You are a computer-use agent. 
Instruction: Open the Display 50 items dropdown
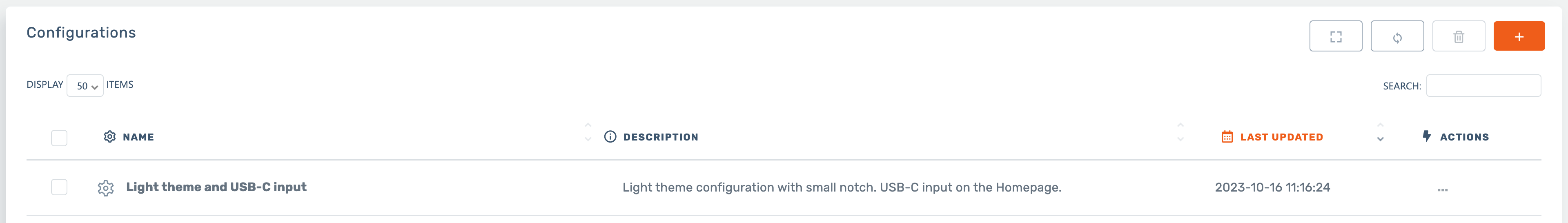(85, 86)
